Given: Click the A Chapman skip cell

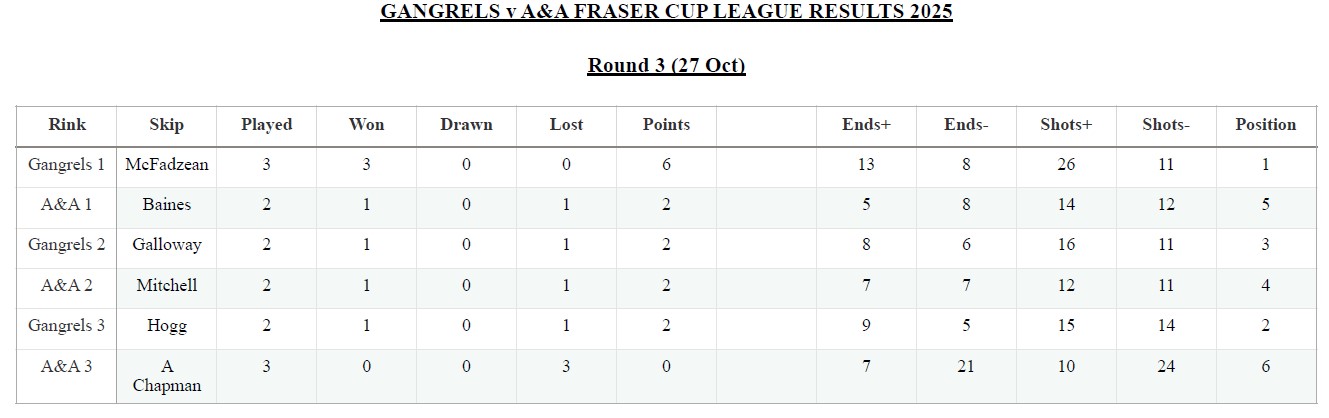Looking at the screenshot, I should pos(166,376).
